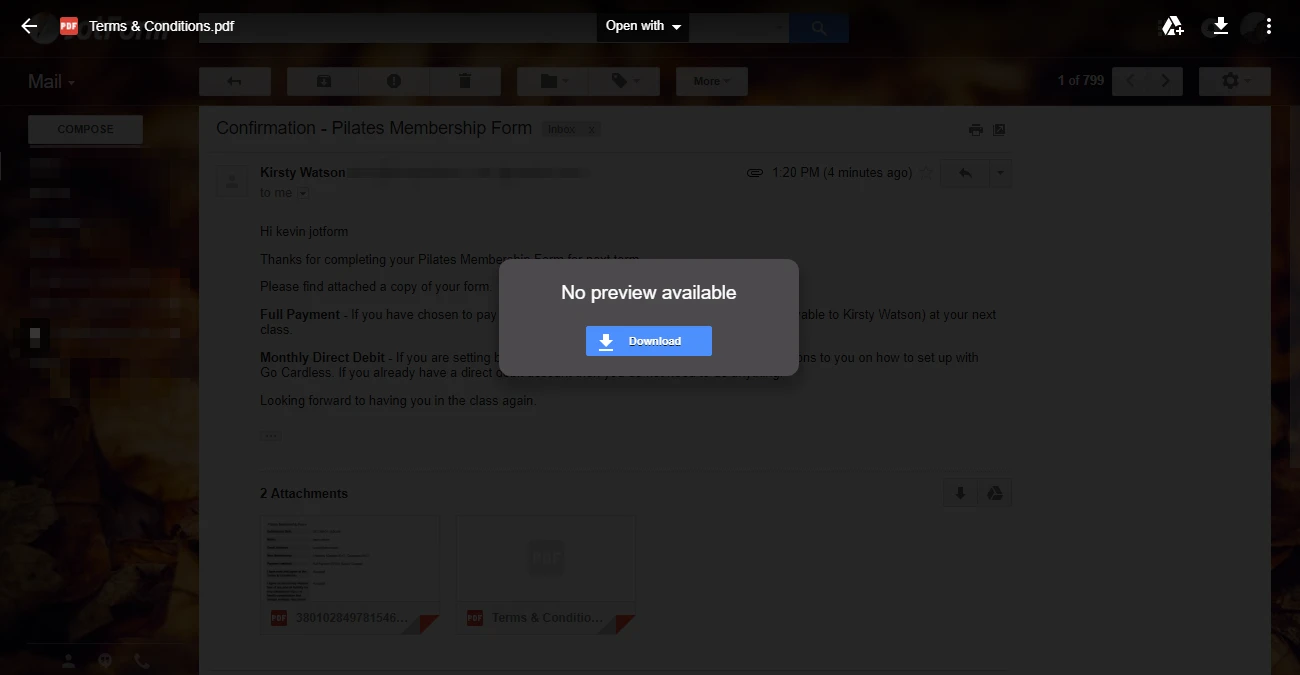Click the '2 Attachments' heading
The height and width of the screenshot is (675, 1300).
pyautogui.click(x=304, y=493)
